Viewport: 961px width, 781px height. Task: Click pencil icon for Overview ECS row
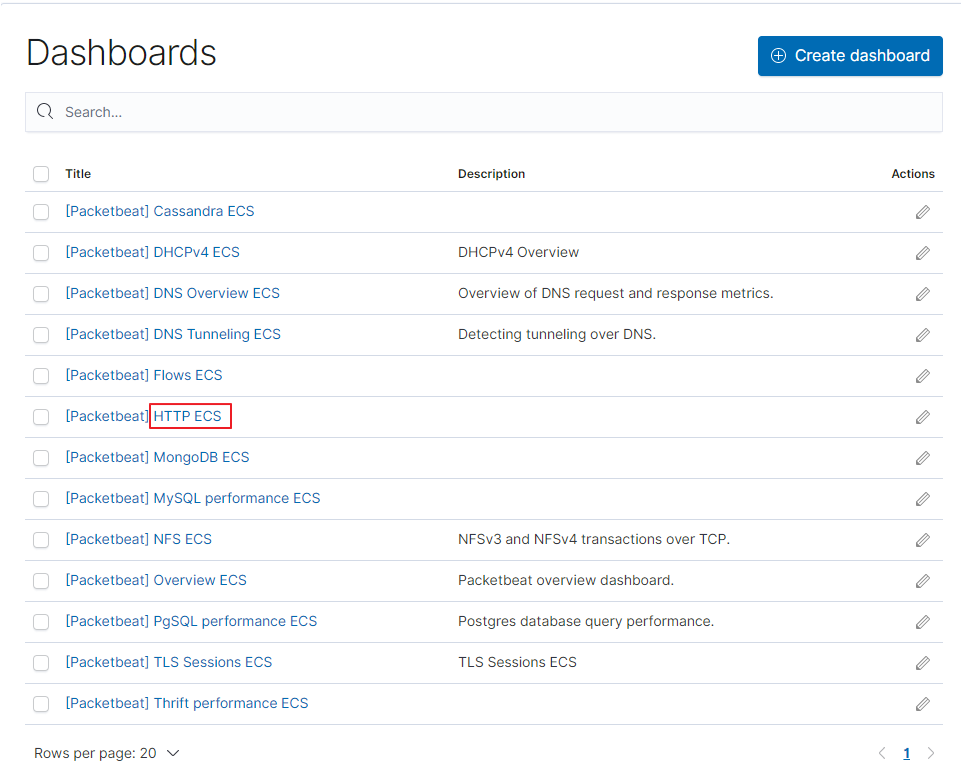pyautogui.click(x=922, y=581)
